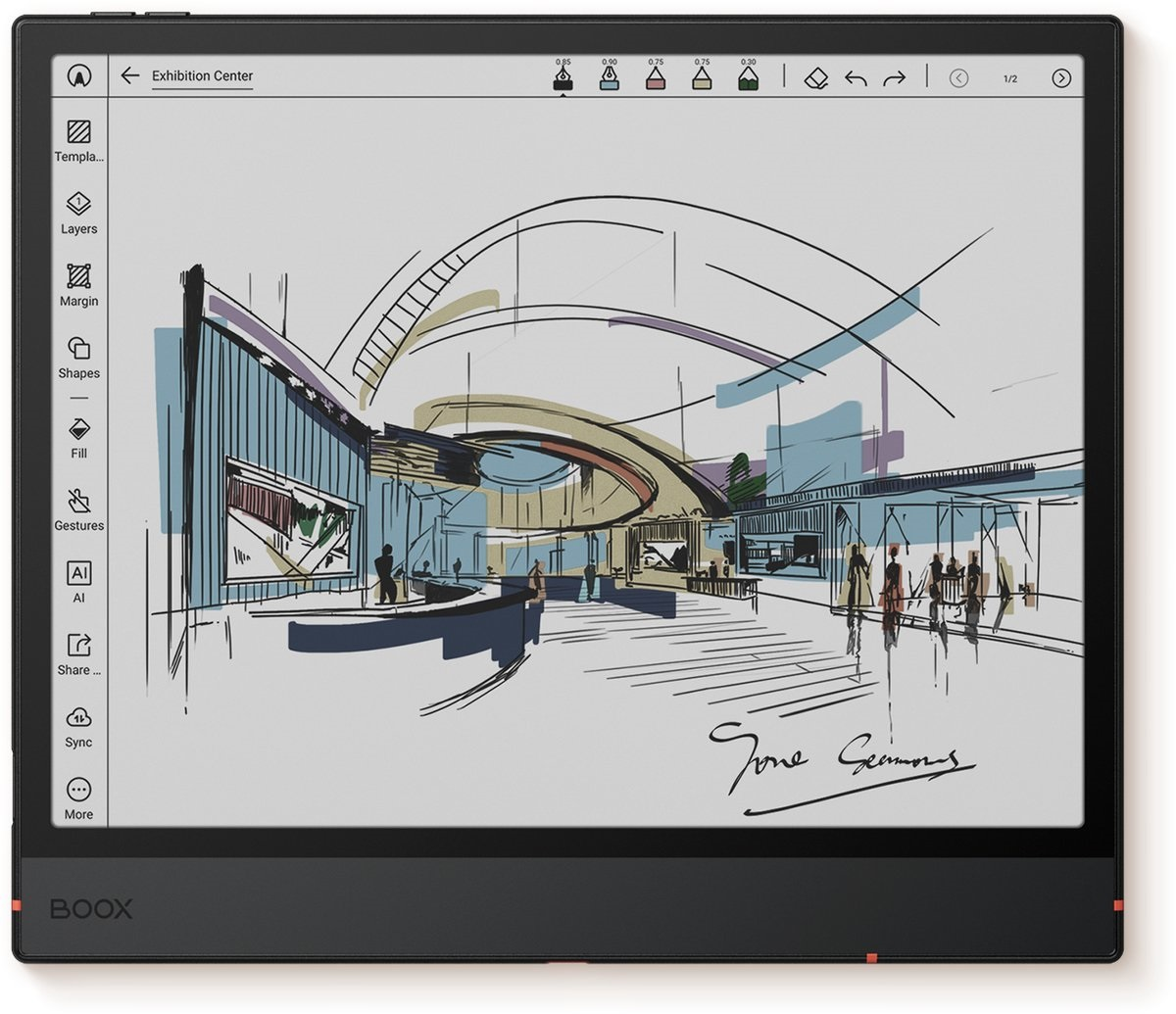Open the More options menu
The width and height of the screenshot is (1176, 1014).
point(78,798)
